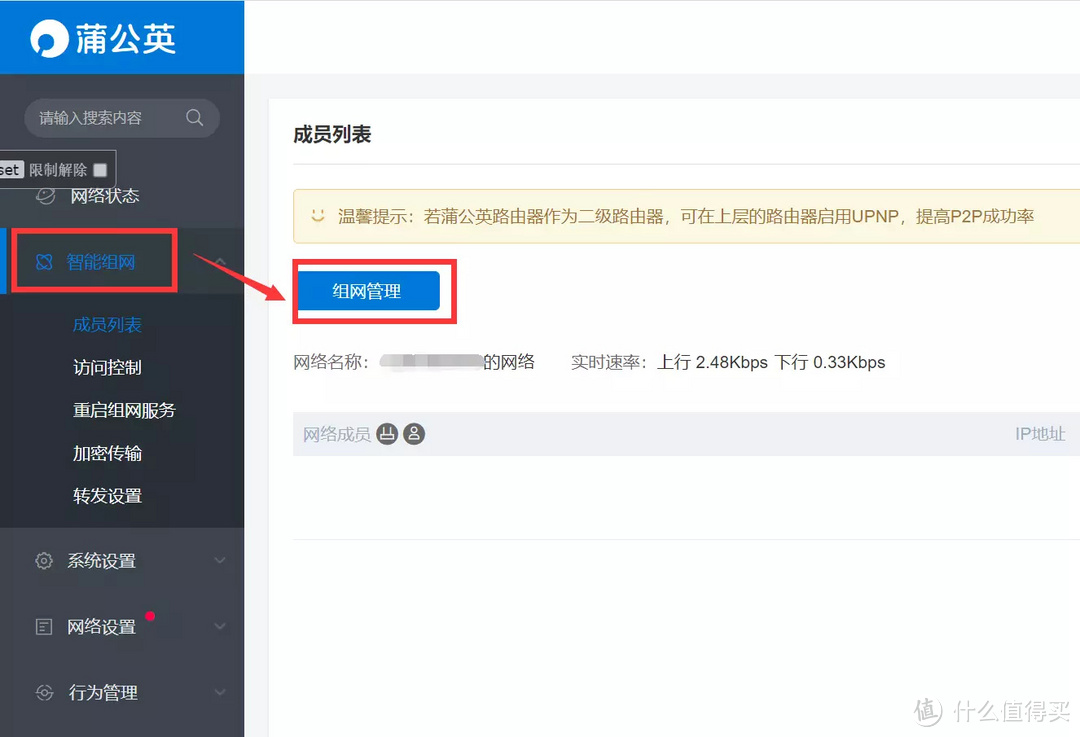Viewport: 1080px width, 737px height.
Task: Select 成员列表 in the sidebar
Action: point(106,324)
